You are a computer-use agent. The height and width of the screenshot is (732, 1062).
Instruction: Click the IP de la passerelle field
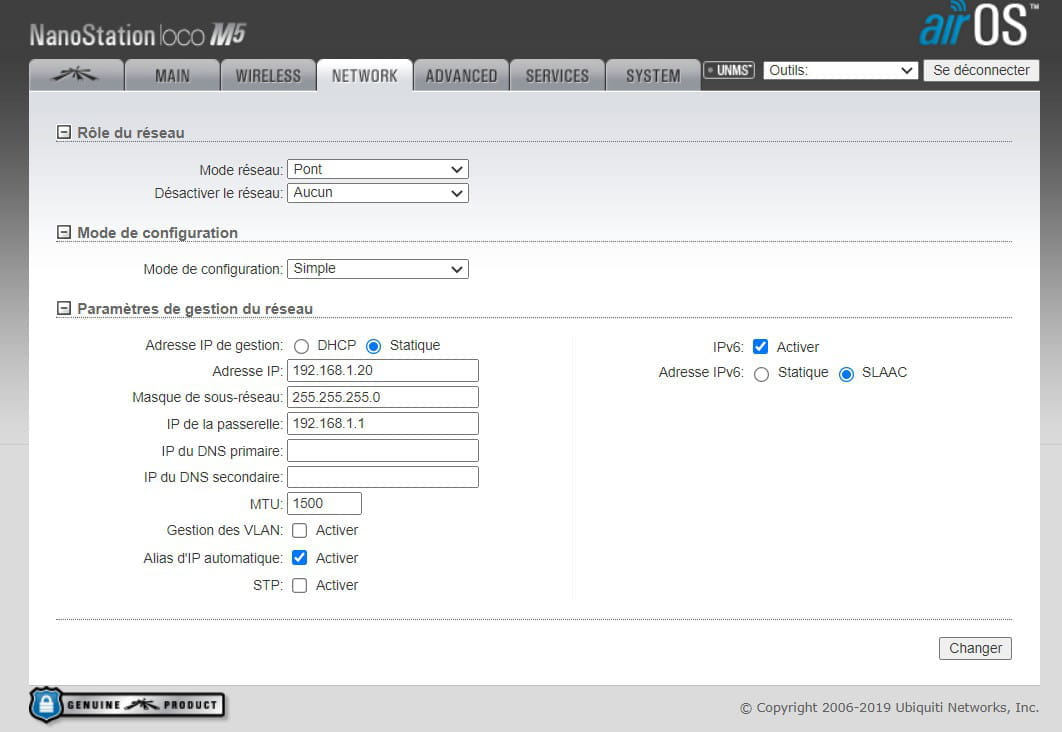383,423
